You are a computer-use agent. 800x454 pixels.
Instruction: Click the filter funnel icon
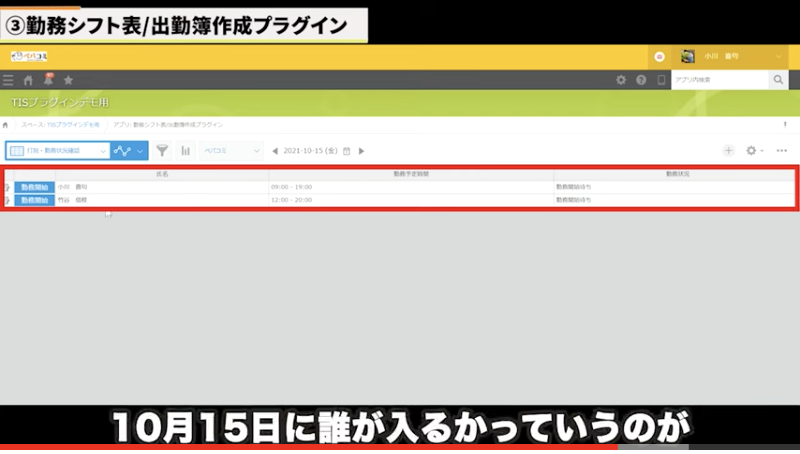point(162,151)
